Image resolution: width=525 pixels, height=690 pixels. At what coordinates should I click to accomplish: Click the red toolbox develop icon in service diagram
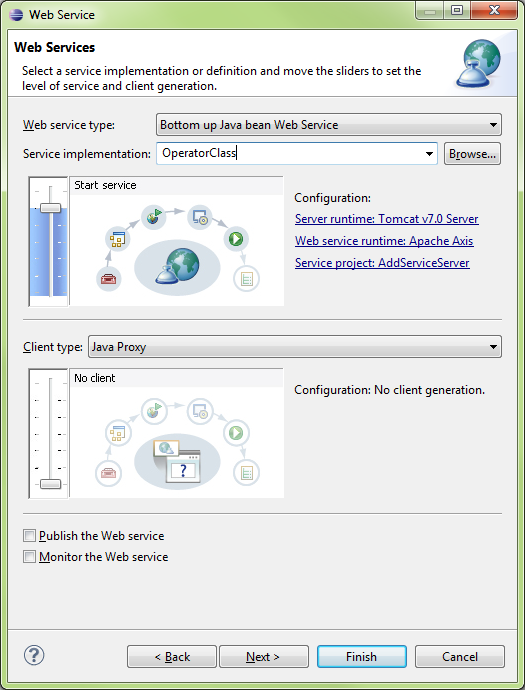pyautogui.click(x=108, y=279)
